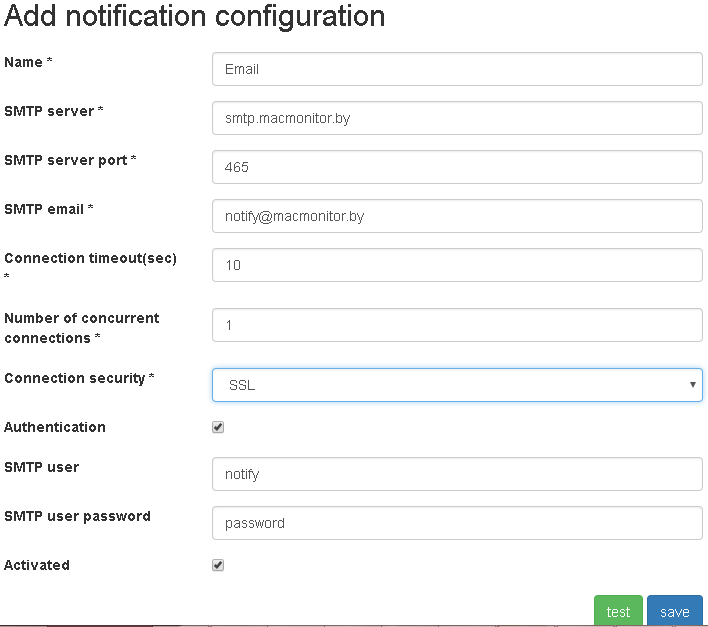The image size is (708, 627).
Task: Click the "Add notification configuration" heading
Action: pyautogui.click(x=195, y=17)
